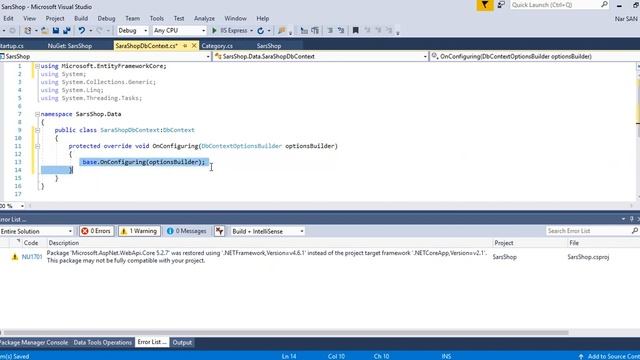Screen dimensions: 640x360
Task: Sort by the Project column header
Action: (x=504, y=243)
